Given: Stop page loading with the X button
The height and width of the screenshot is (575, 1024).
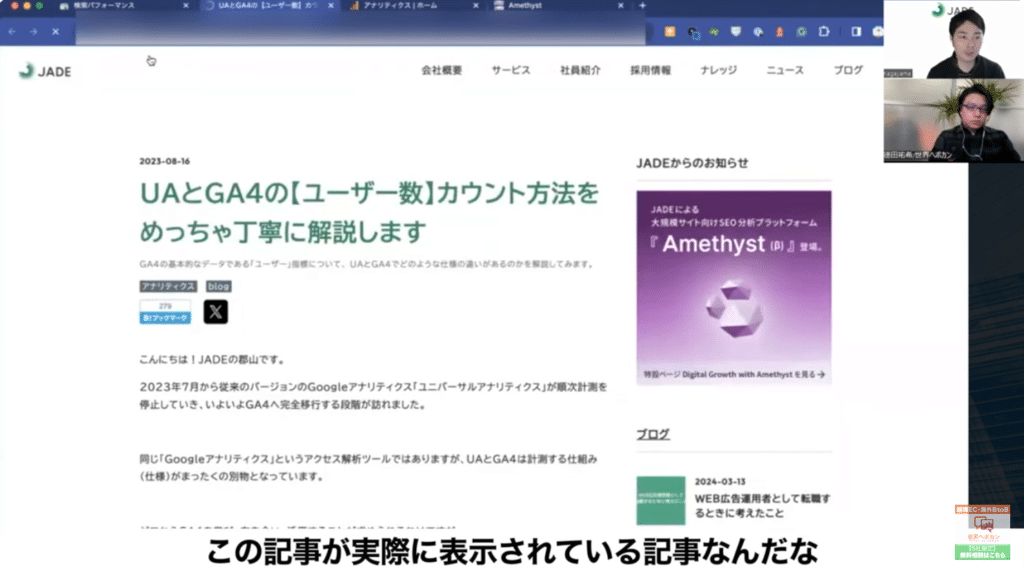Looking at the screenshot, I should point(56,31).
